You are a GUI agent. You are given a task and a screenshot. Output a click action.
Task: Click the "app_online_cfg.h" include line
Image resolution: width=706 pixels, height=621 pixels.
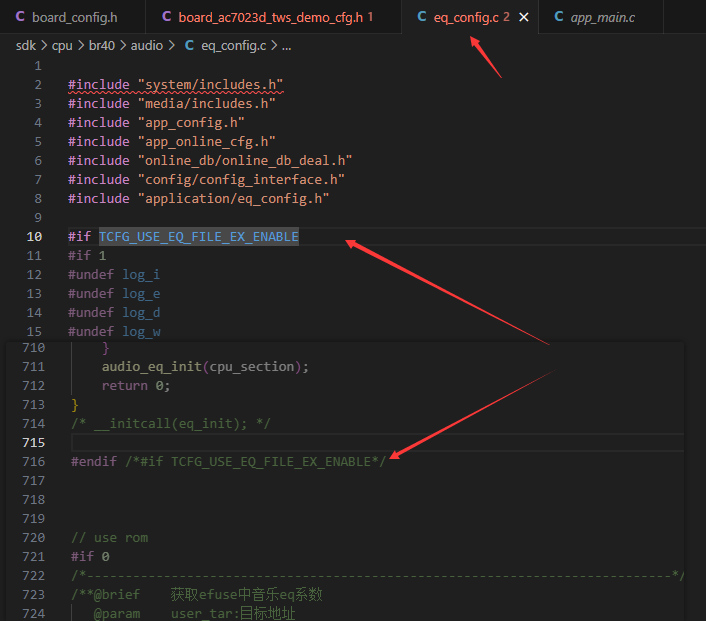tap(172, 141)
